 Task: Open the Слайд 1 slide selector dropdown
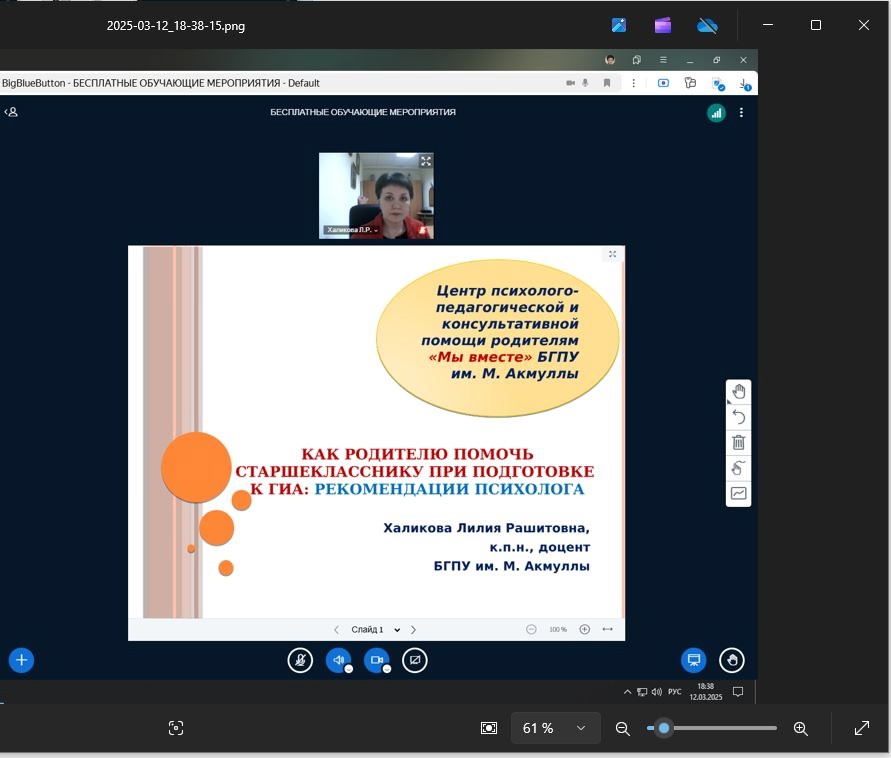point(375,630)
